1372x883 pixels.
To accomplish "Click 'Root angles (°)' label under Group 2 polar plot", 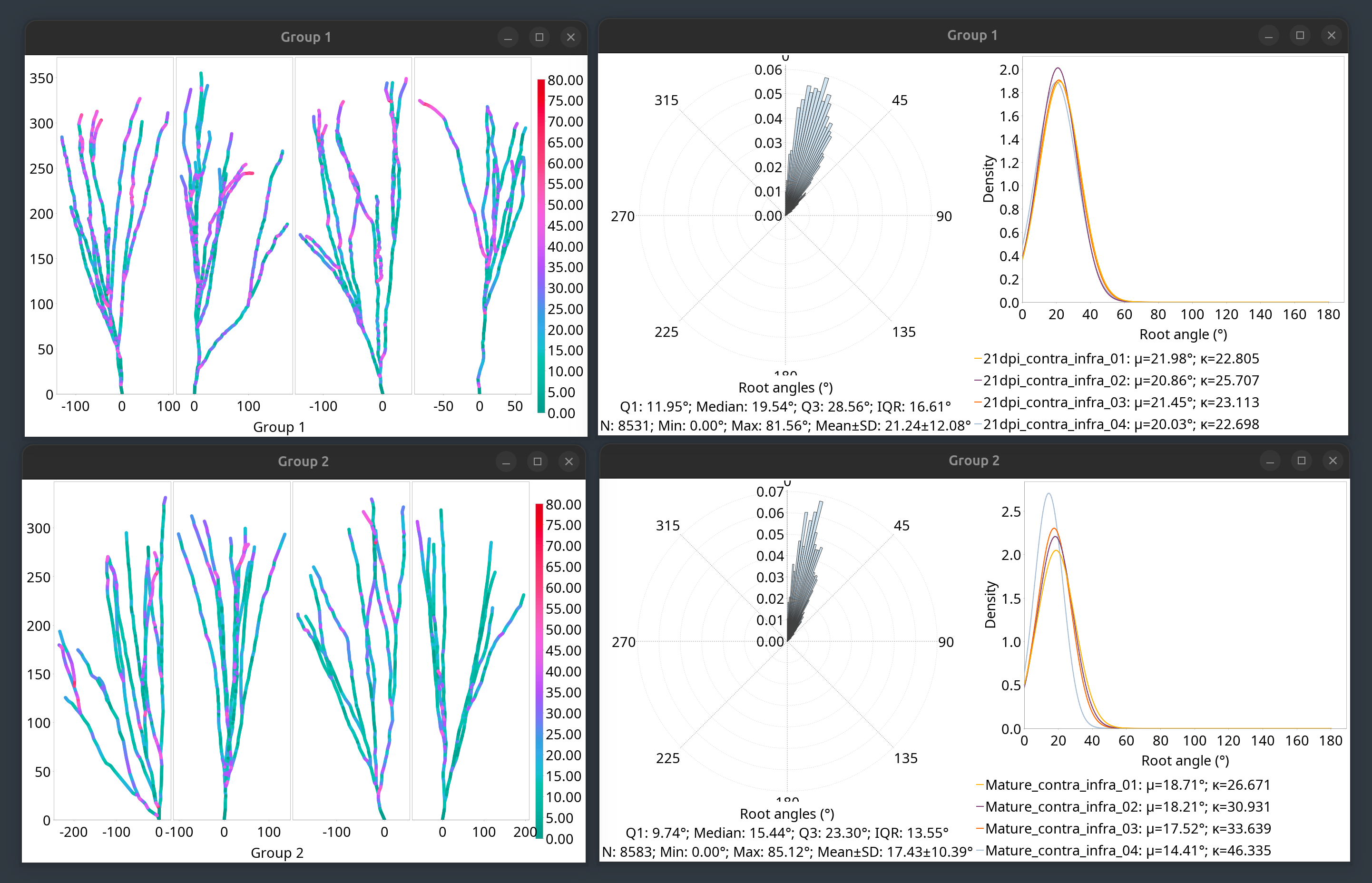I will click(787, 814).
